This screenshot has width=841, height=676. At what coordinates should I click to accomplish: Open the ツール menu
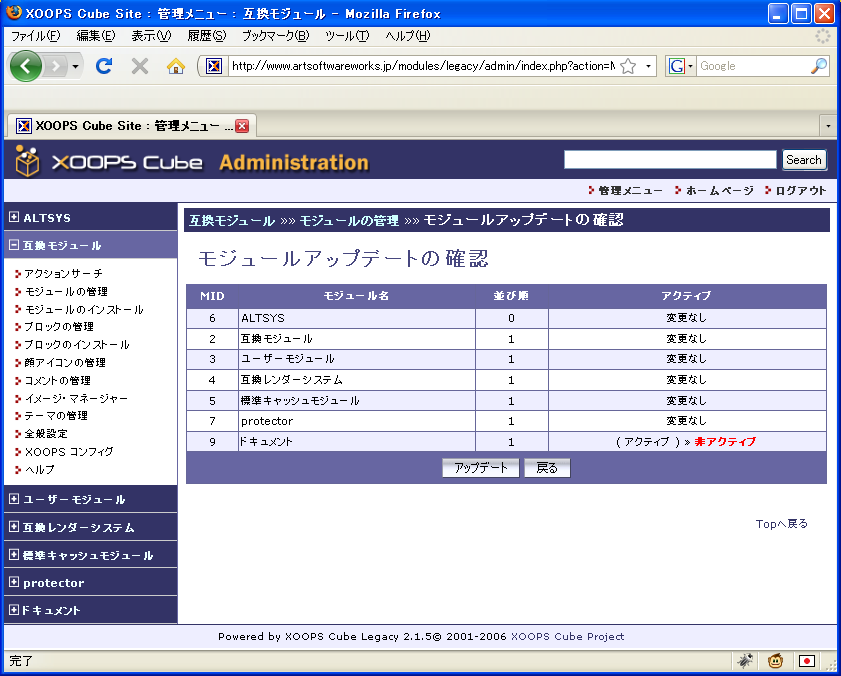pyautogui.click(x=346, y=36)
